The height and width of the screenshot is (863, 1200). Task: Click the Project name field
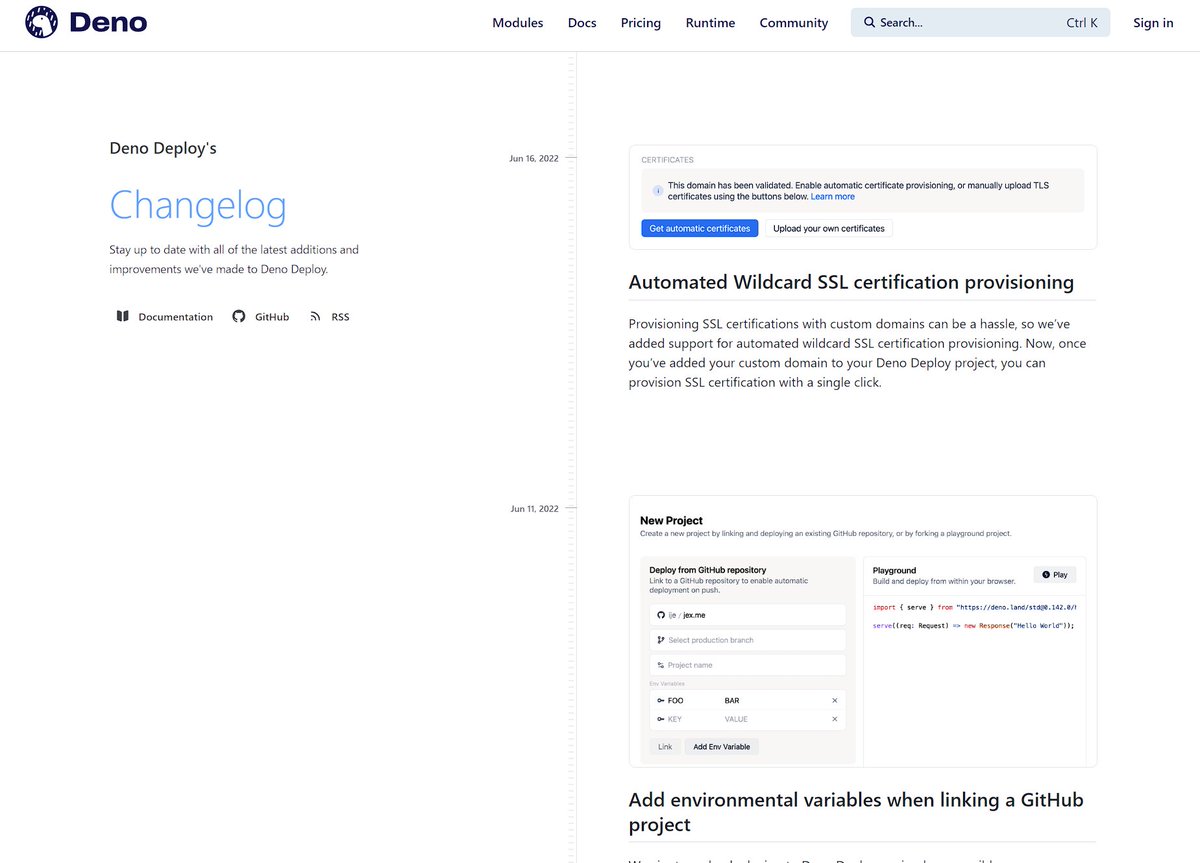coord(748,665)
